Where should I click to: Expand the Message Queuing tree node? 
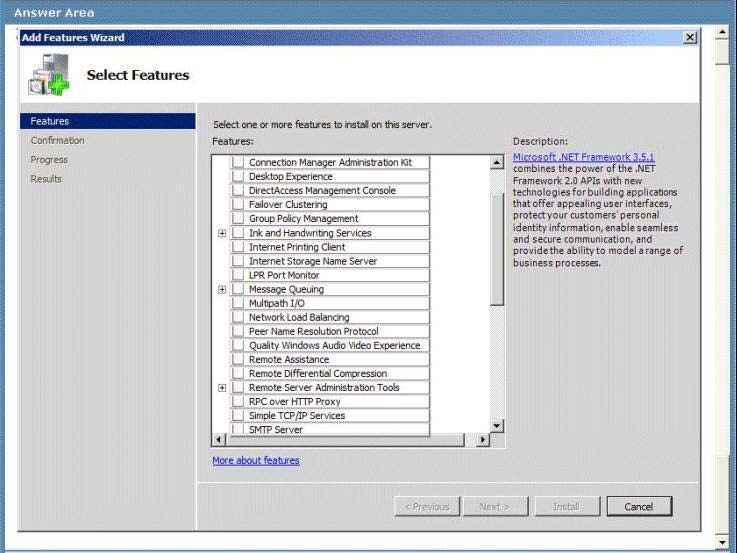222,289
